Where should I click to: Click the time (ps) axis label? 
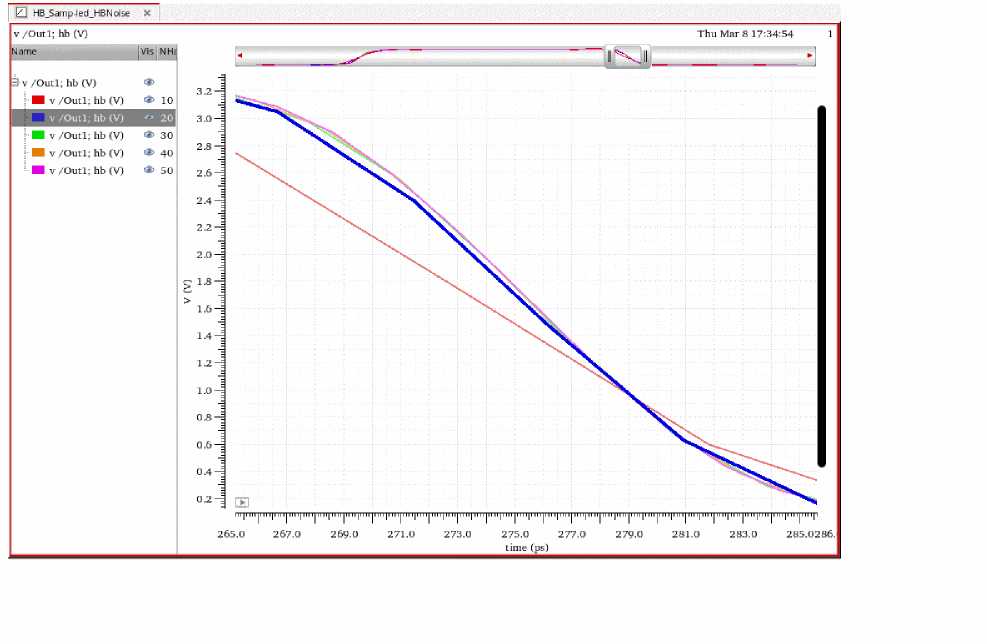(527, 548)
